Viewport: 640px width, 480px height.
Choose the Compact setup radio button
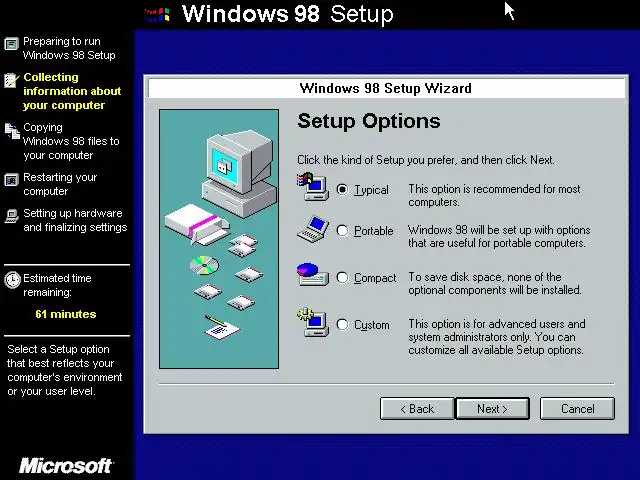point(342,278)
